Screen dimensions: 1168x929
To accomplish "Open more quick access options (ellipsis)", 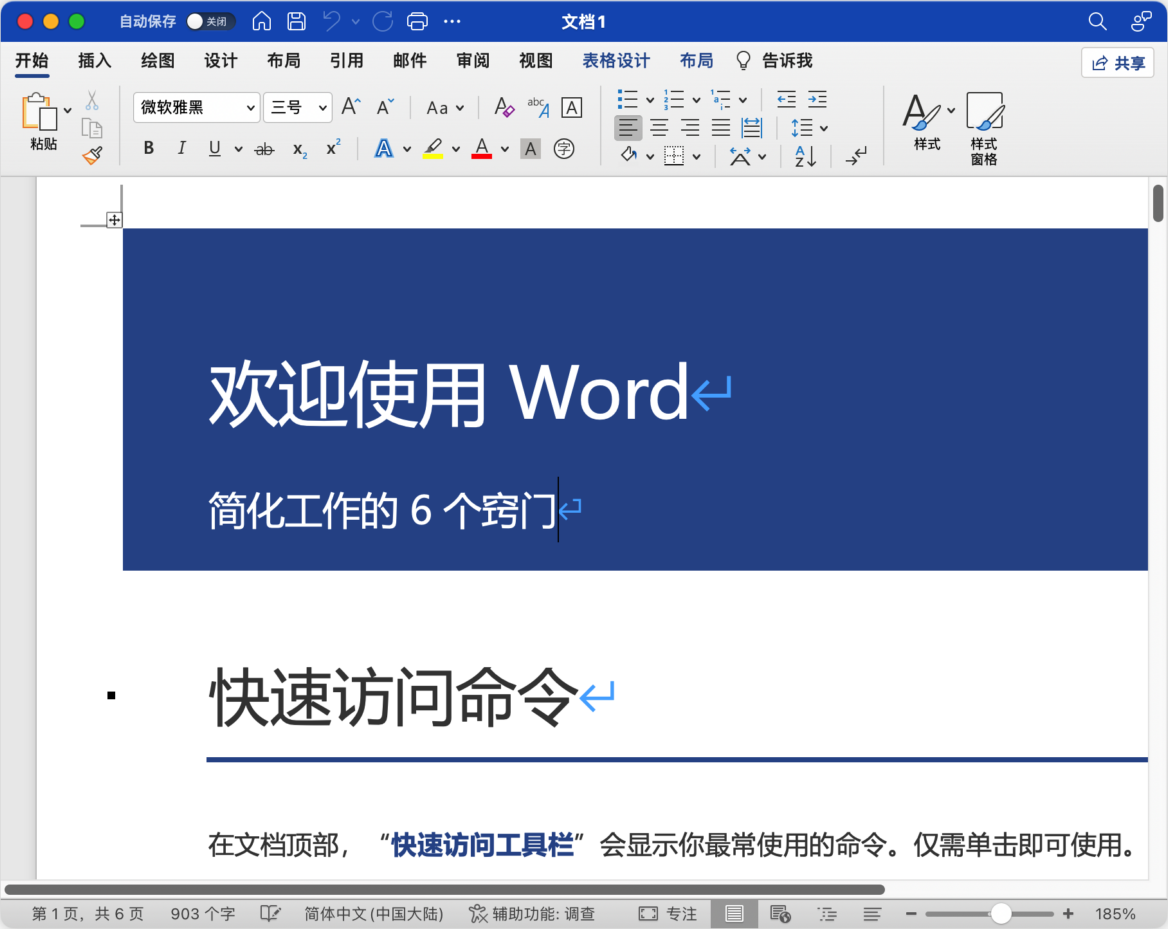I will click(452, 21).
